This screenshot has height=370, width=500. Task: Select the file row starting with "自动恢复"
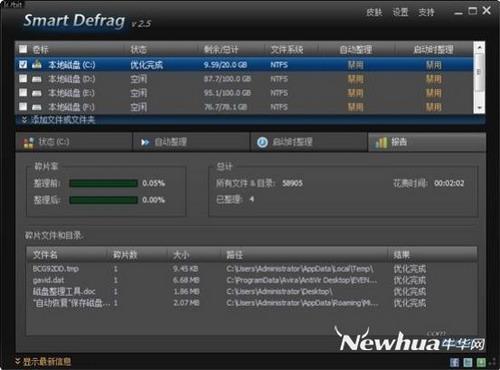point(252,303)
